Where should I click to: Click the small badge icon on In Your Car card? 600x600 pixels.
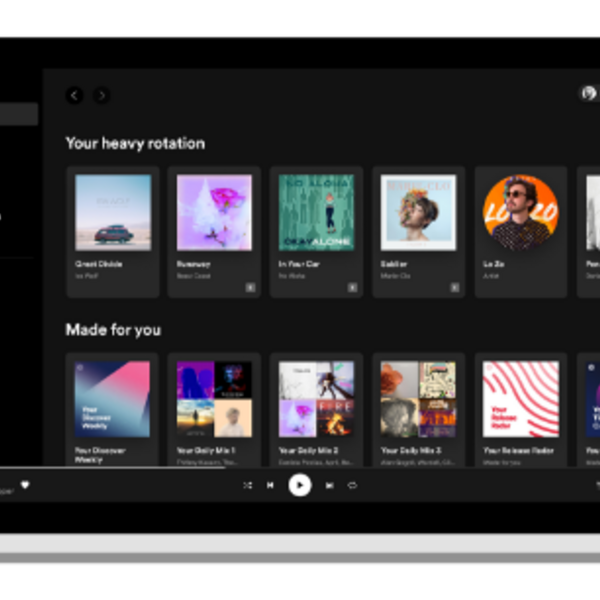click(x=352, y=287)
